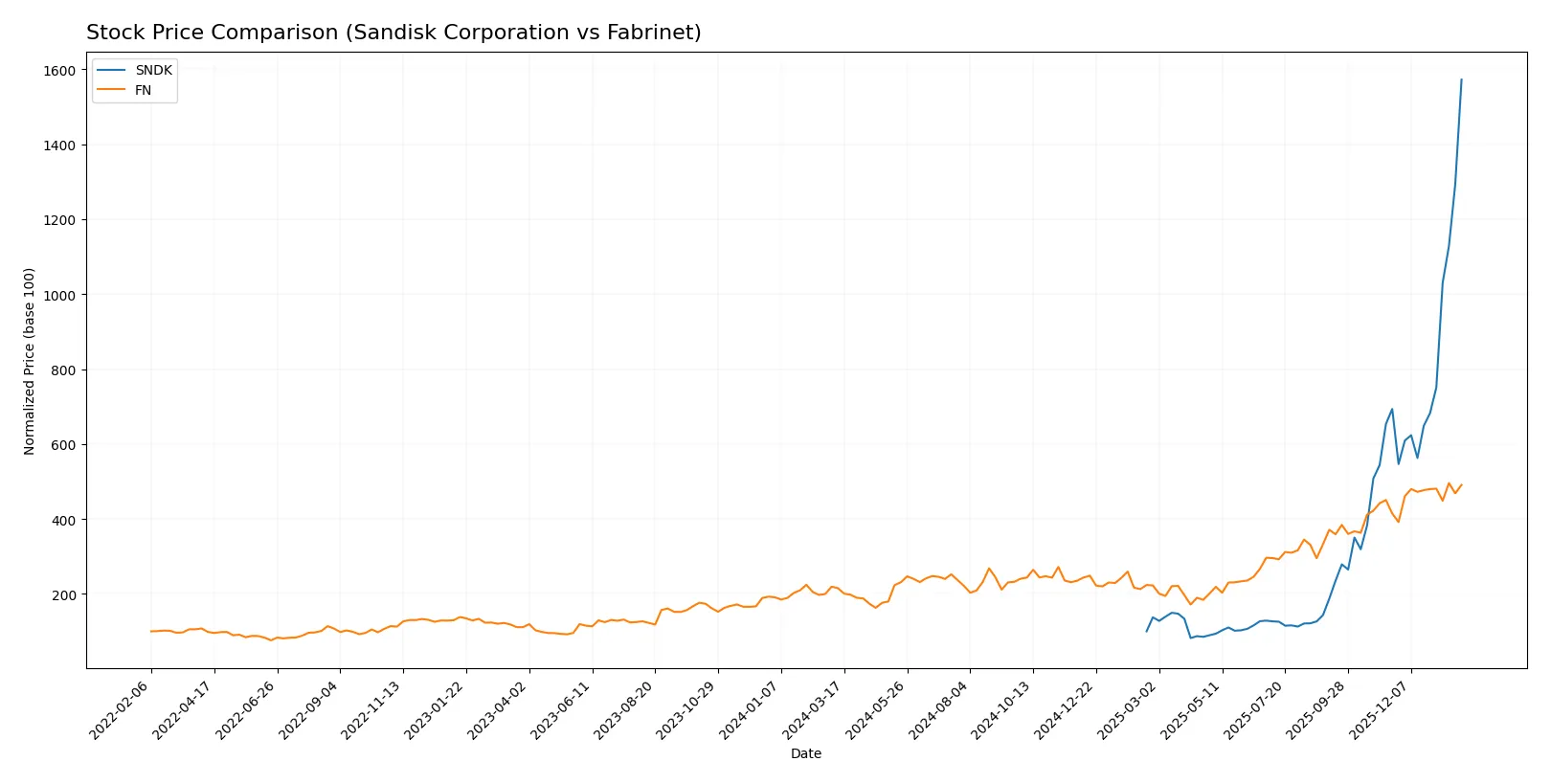This screenshot has height=784, width=1551.
Task: Click the y-axis tick 800
Action: [63, 370]
